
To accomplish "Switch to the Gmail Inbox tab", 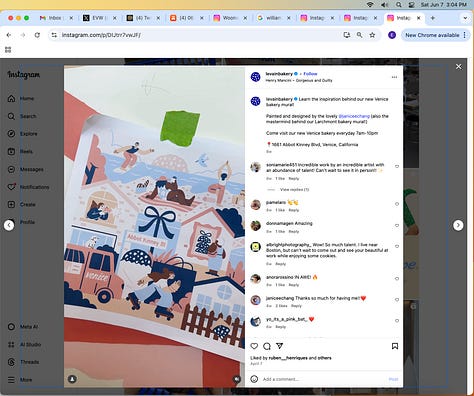I will [55, 18].
